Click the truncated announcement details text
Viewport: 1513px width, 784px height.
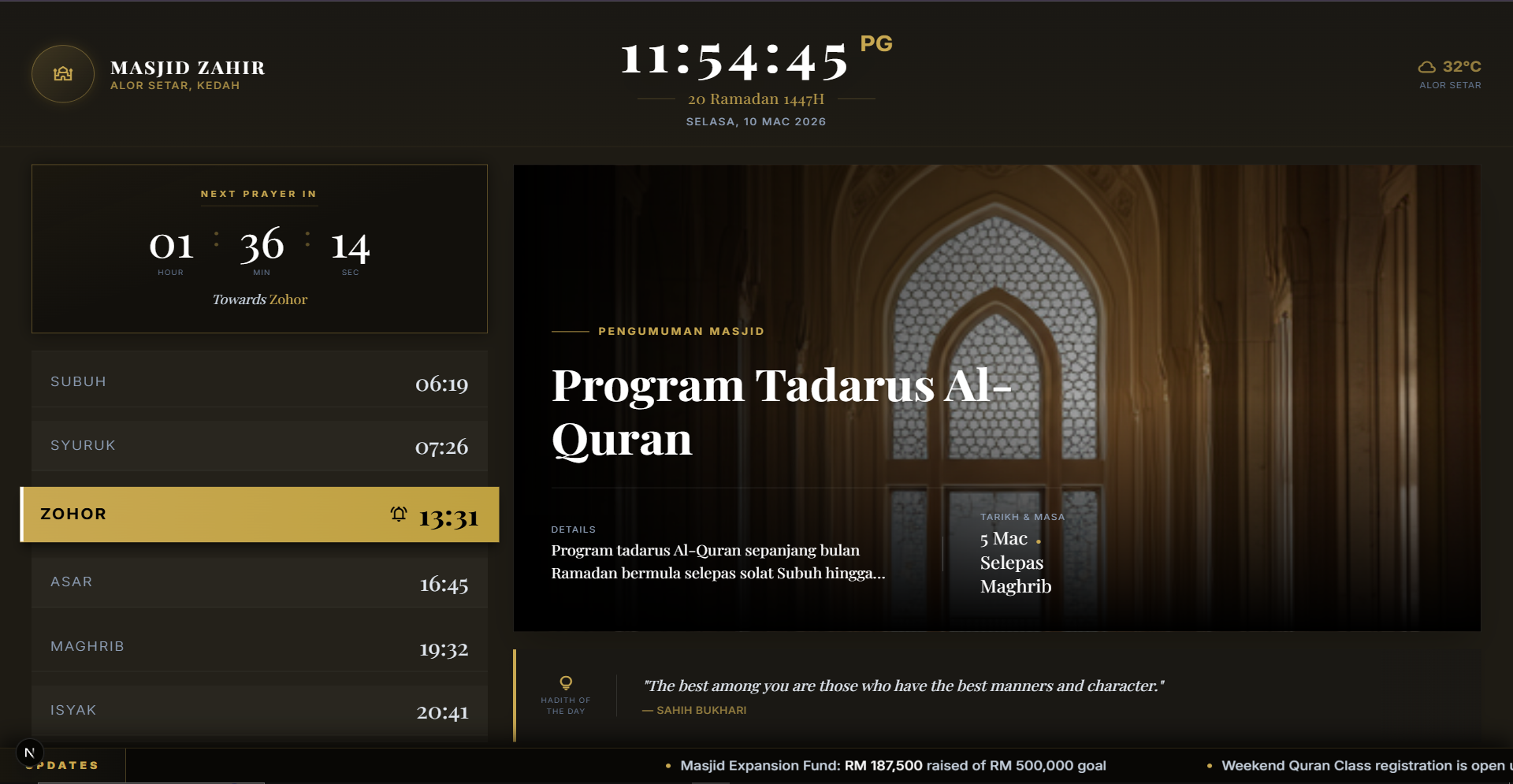[718, 562]
